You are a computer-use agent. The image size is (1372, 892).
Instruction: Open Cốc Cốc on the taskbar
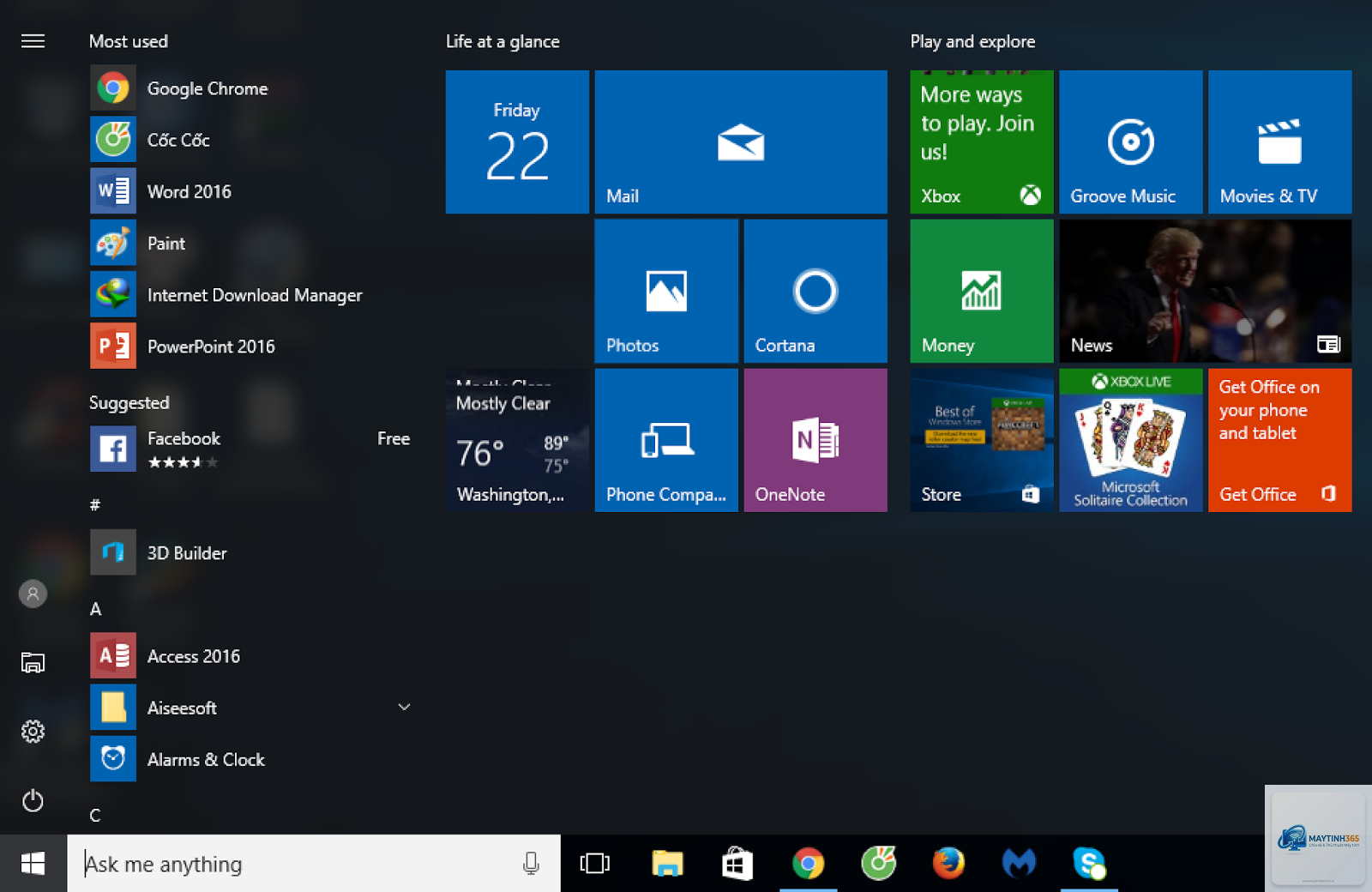tap(878, 864)
